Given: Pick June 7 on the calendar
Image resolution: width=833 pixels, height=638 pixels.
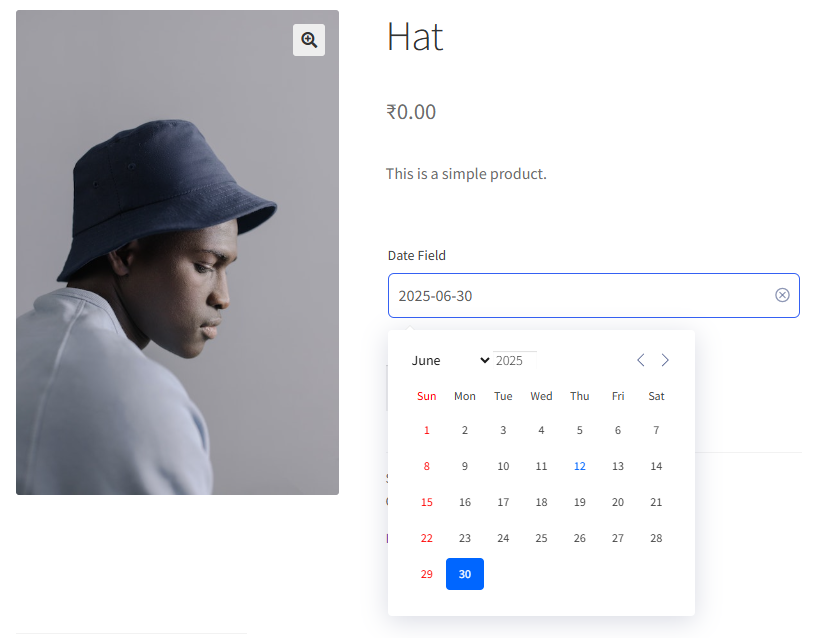Looking at the screenshot, I should 656,430.
